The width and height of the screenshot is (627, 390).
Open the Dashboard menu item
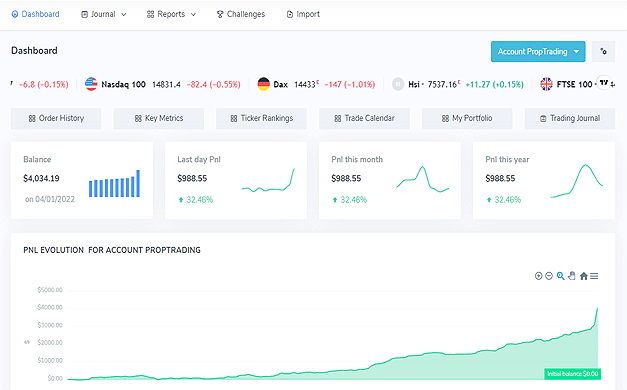click(x=35, y=14)
